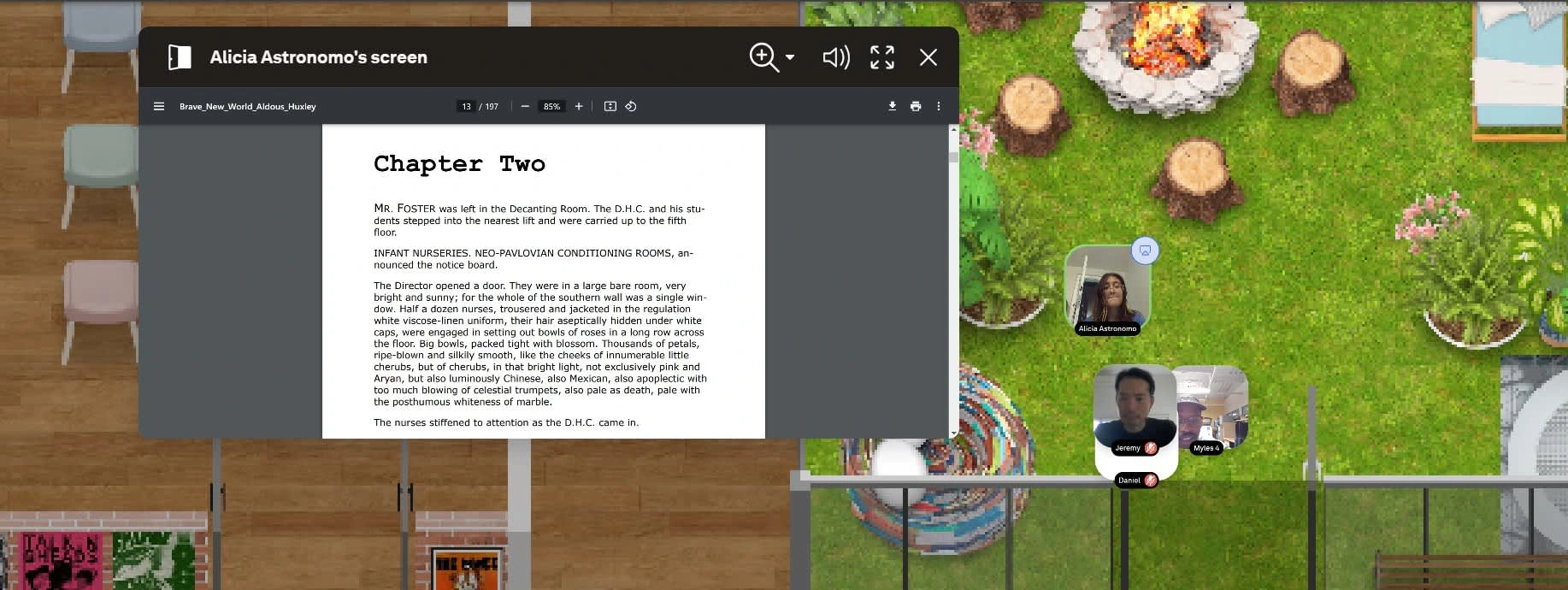Toggle the shared screen's speaker audio
The height and width of the screenshot is (590, 1568).
tap(835, 57)
